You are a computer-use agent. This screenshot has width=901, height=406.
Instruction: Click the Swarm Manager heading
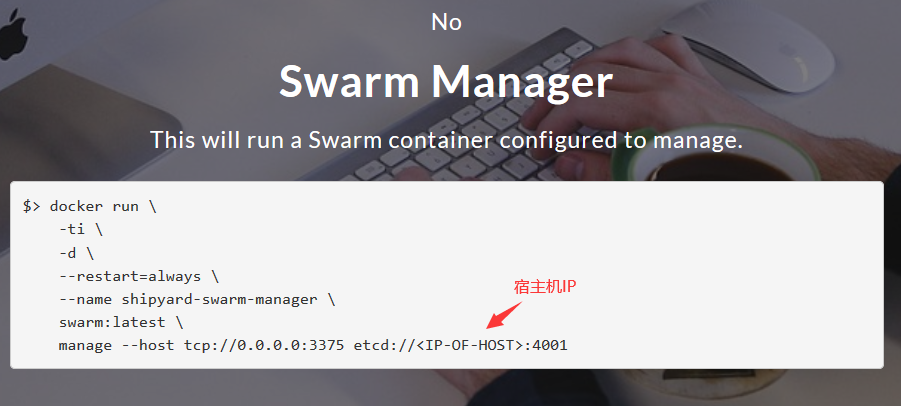pos(446,81)
